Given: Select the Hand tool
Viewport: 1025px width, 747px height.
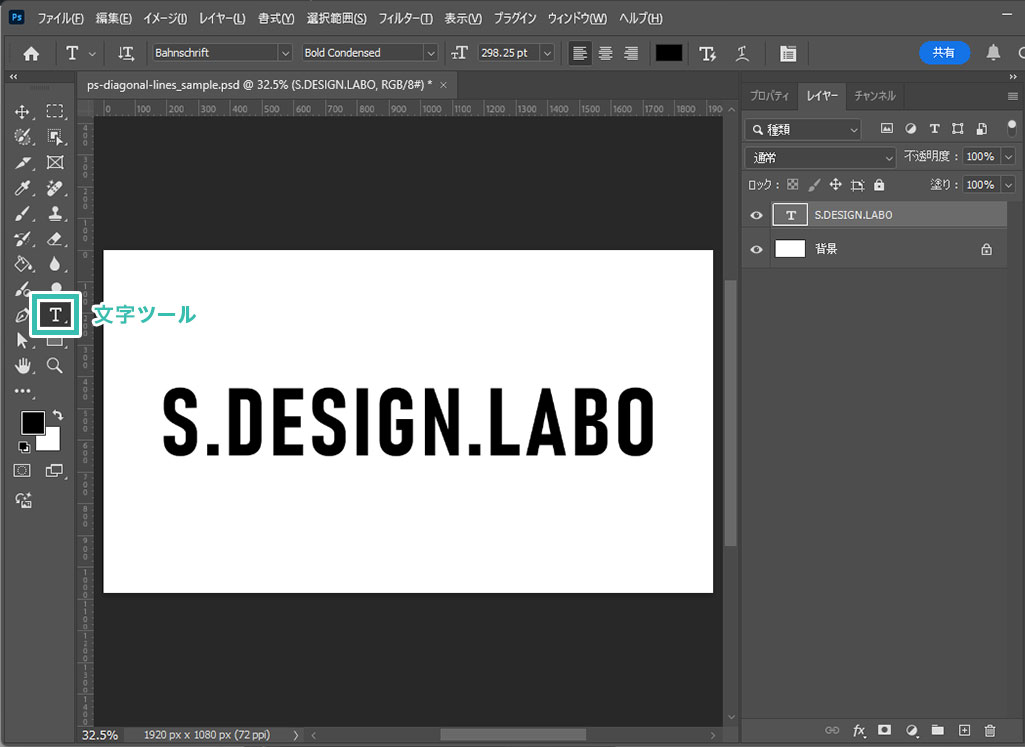Looking at the screenshot, I should (22, 366).
